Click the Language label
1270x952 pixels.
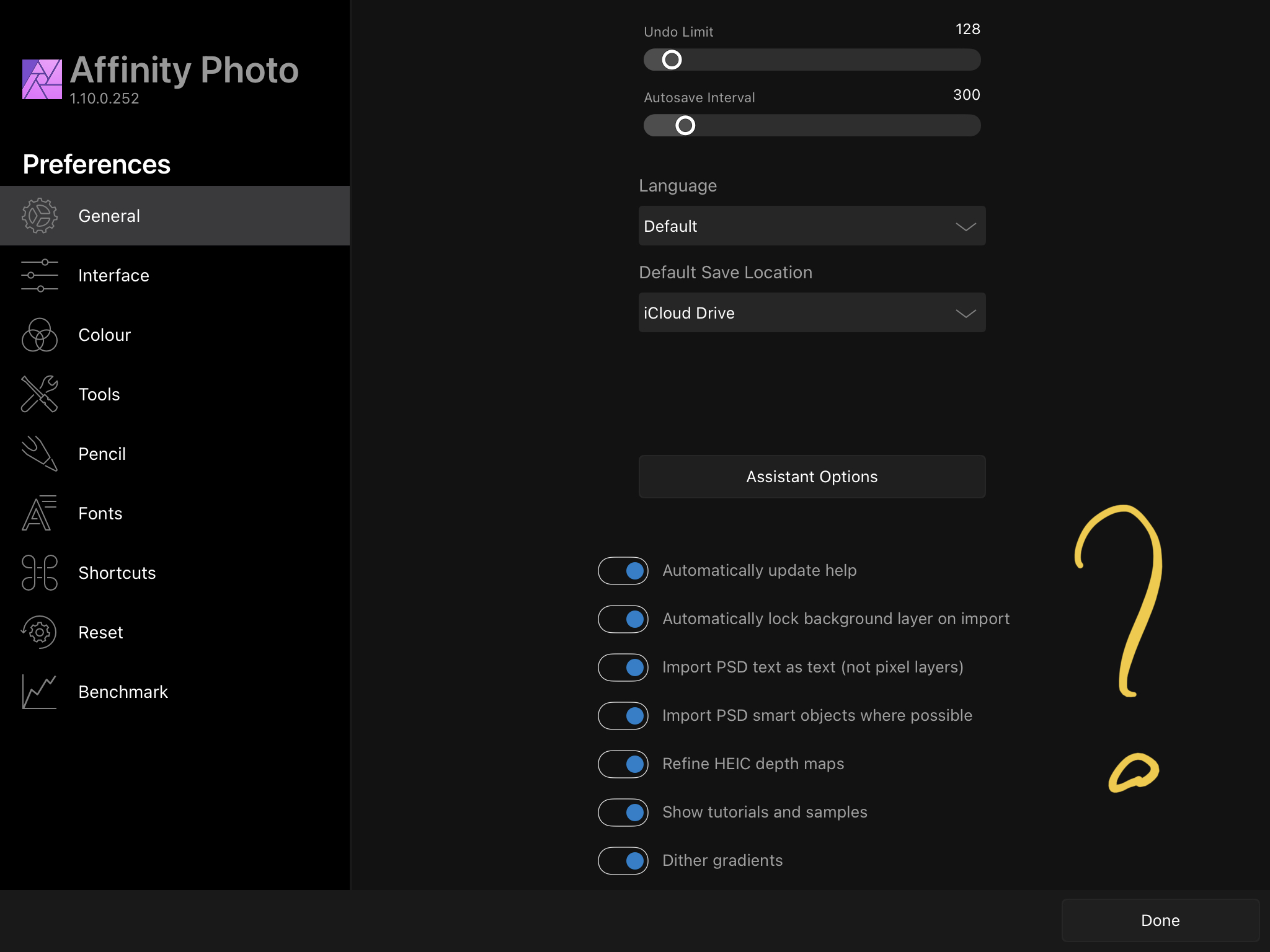pyautogui.click(x=678, y=186)
